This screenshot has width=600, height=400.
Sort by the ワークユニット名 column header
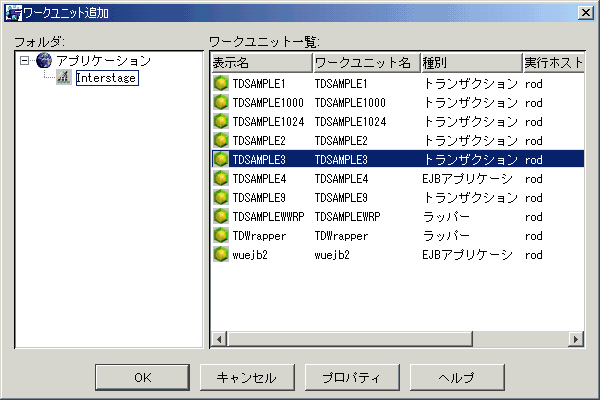367,62
